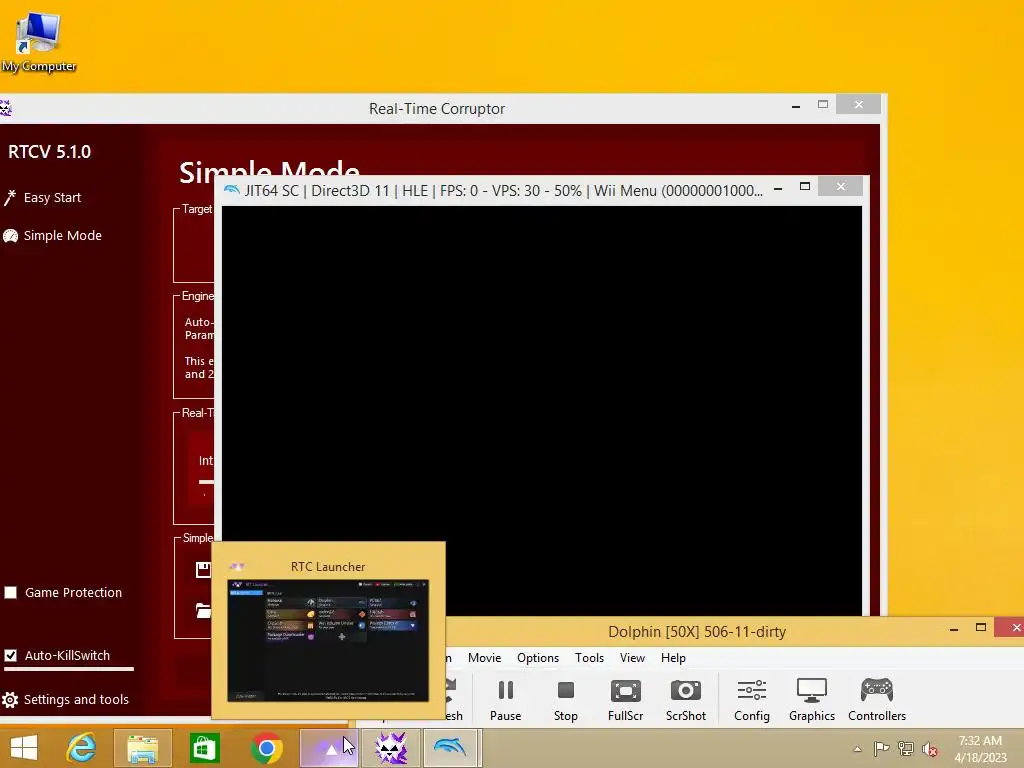Switch to Real-Time Corruptor taskbar button

pos(391,748)
